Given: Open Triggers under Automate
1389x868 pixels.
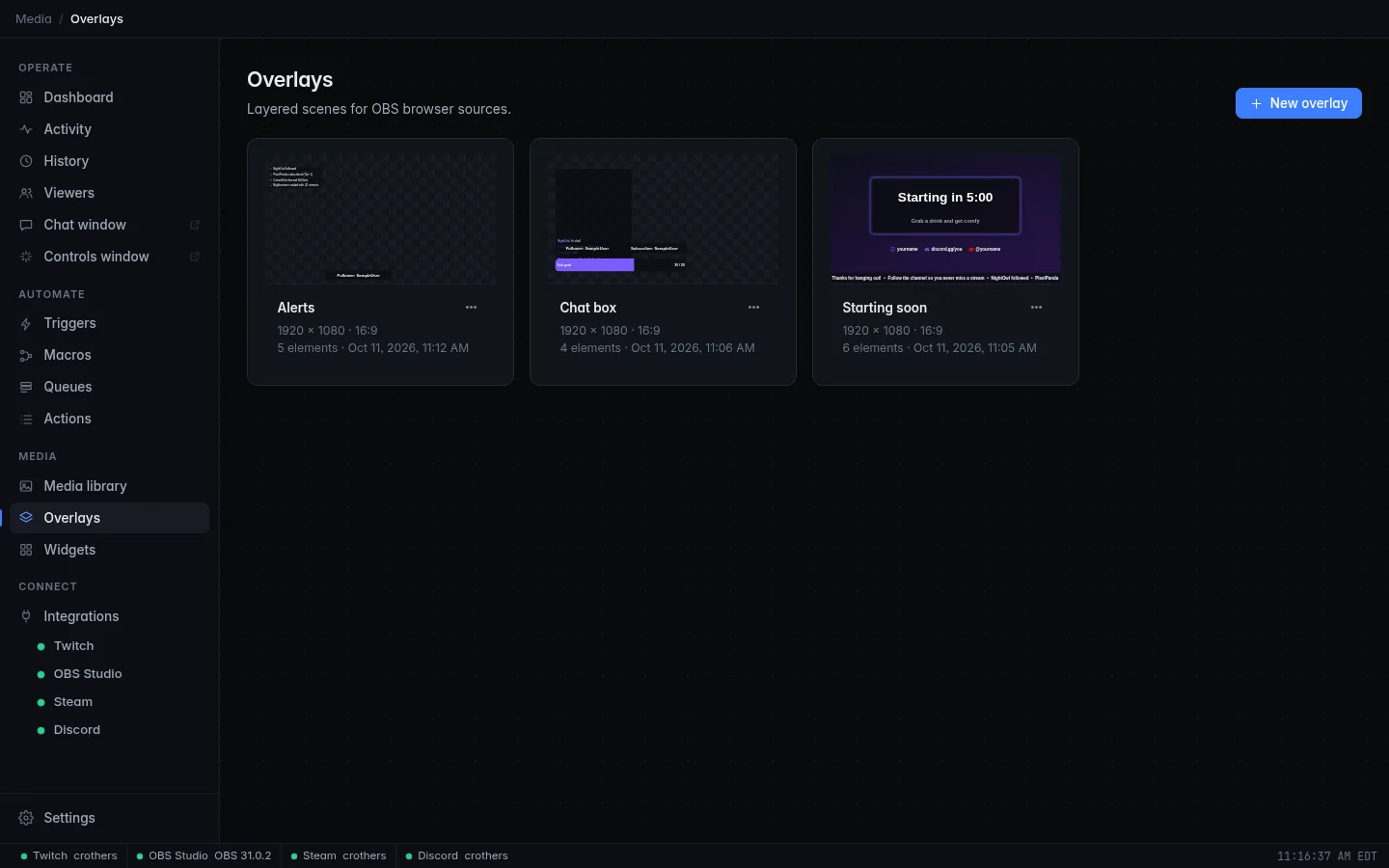Looking at the screenshot, I should click(x=109, y=323).
